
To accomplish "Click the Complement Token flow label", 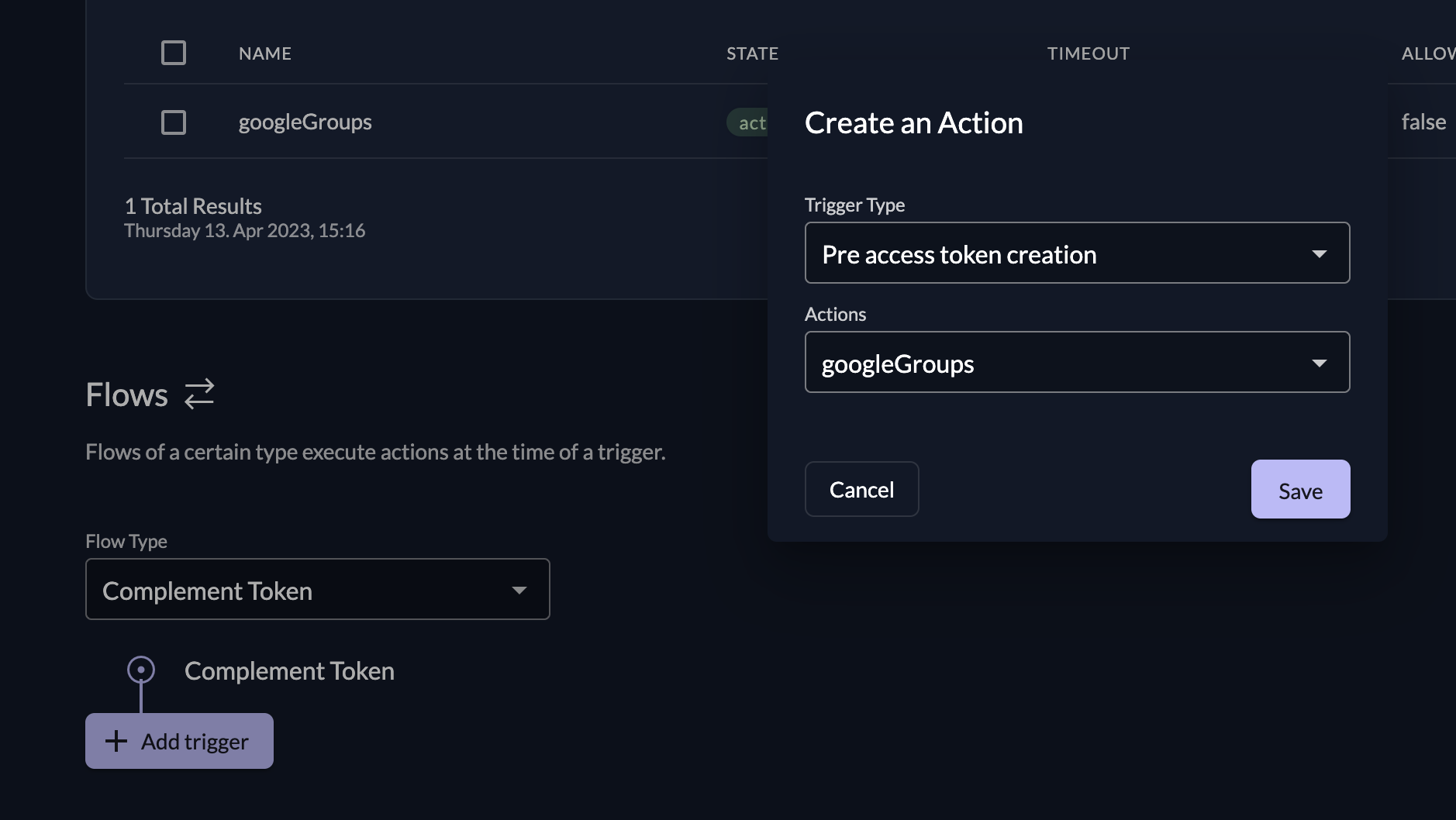I will pos(289,671).
